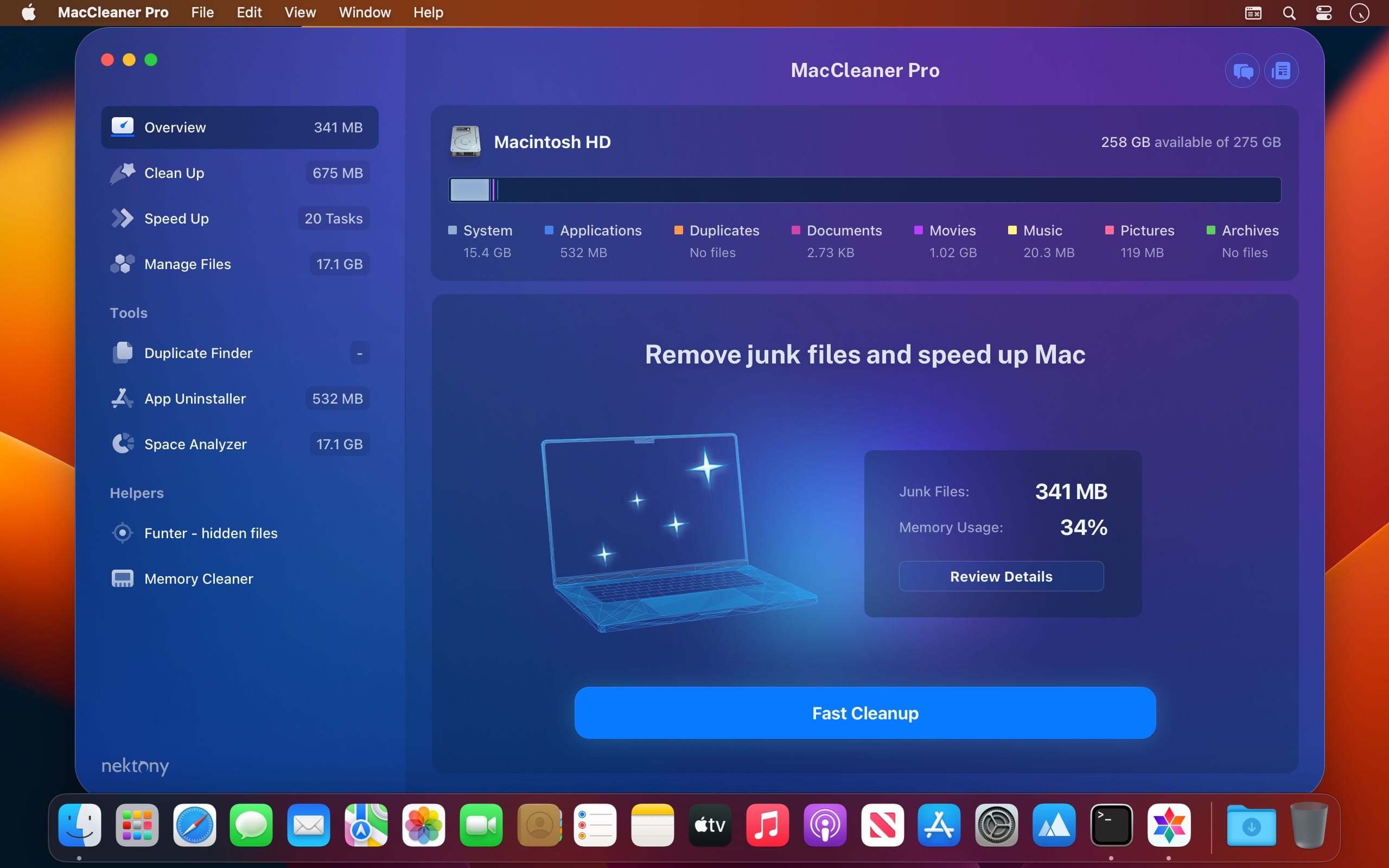This screenshot has height=868, width=1389.
Task: Click the Overview sidebar icon
Action: coord(122,127)
